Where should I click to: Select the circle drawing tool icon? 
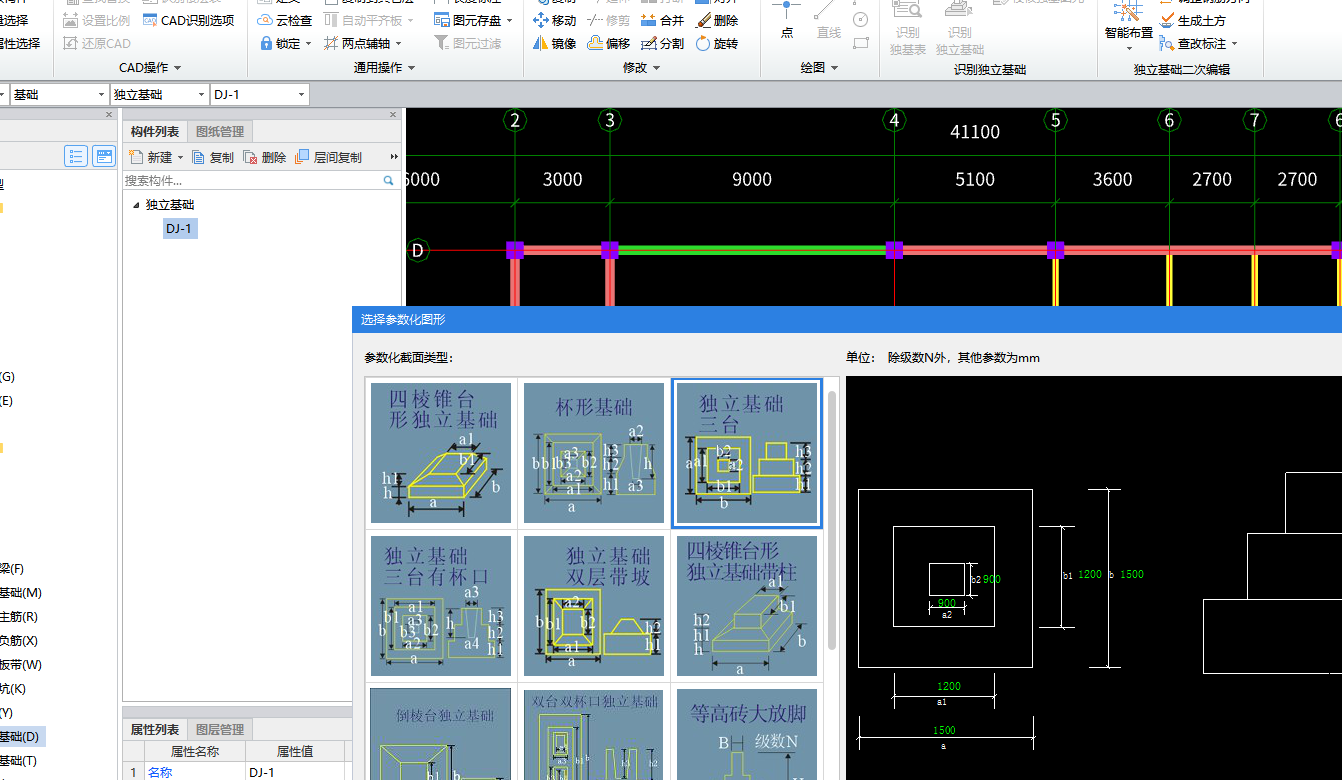click(861, 19)
